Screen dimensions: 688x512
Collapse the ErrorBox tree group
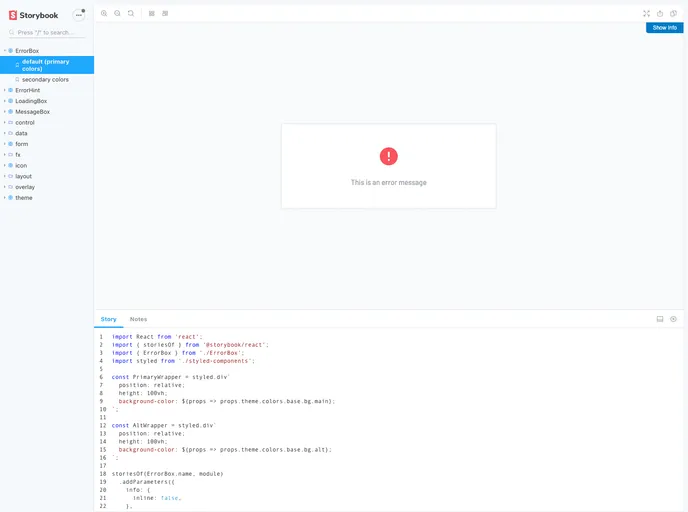(x=27, y=51)
